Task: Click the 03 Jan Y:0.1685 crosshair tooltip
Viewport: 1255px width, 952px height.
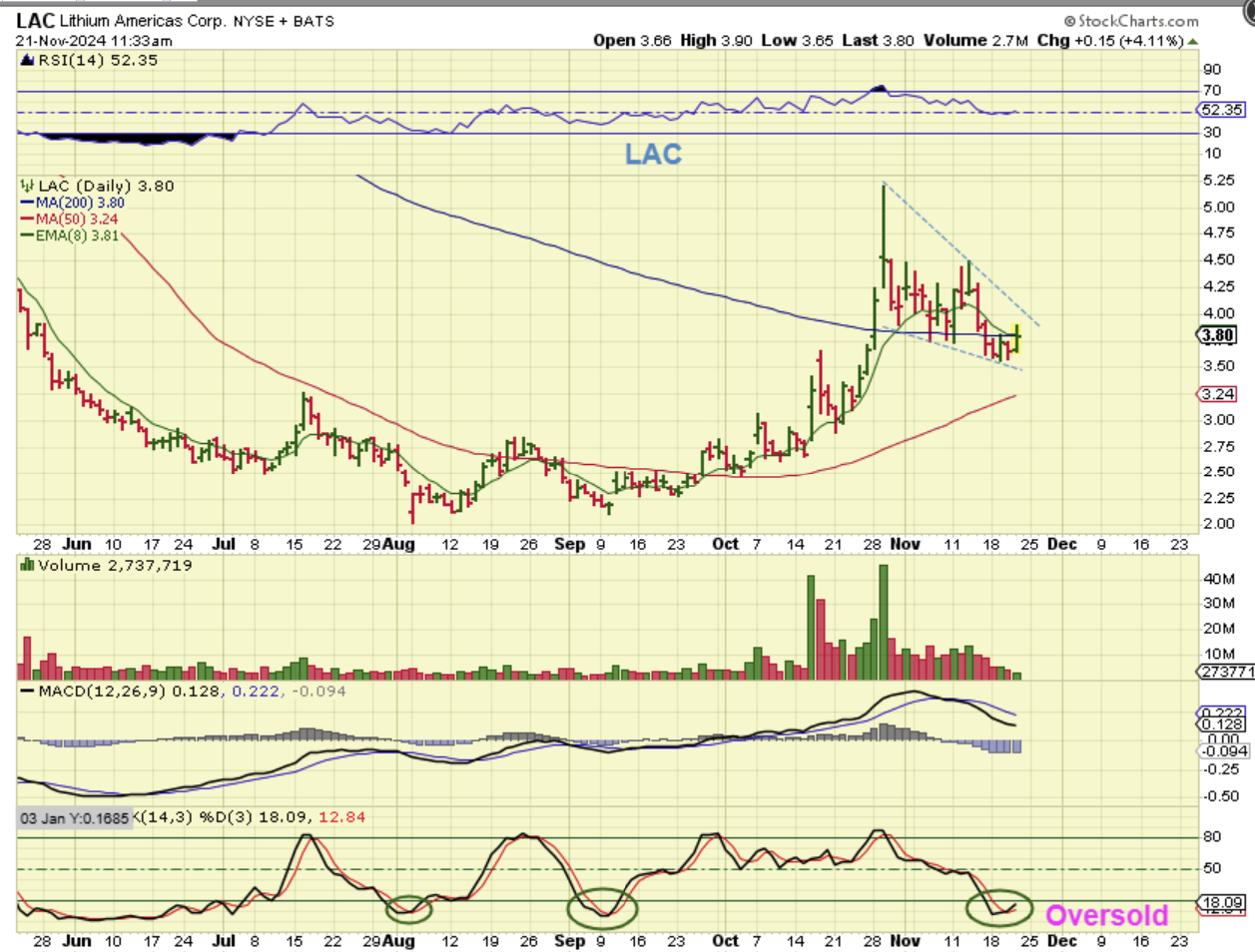Action: pyautogui.click(x=75, y=818)
